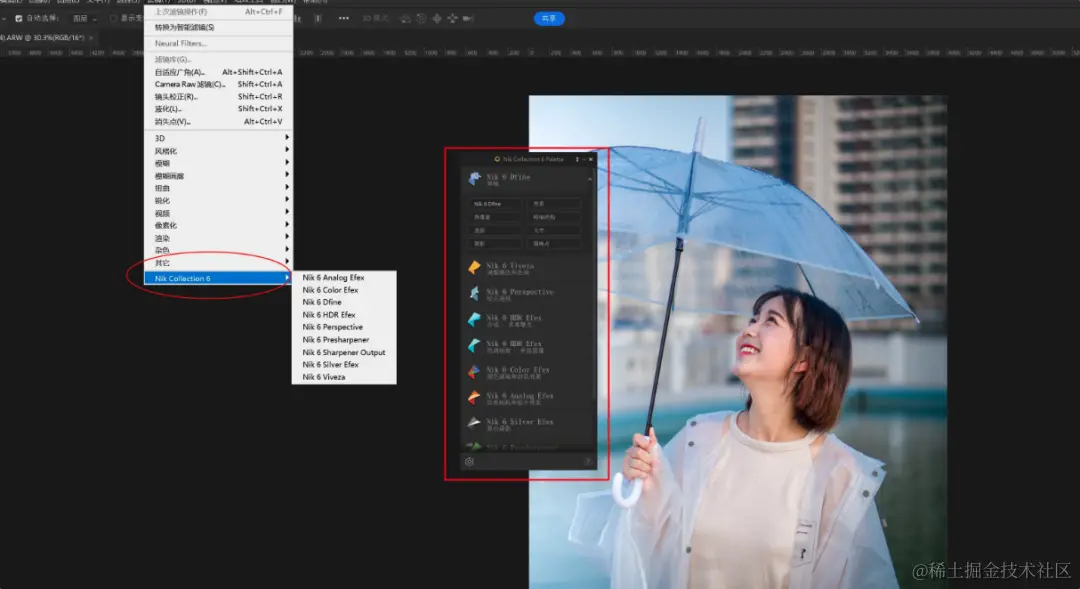Click the help icon in Nik palette
Viewport: 1080px width, 589px height.
coord(588,461)
